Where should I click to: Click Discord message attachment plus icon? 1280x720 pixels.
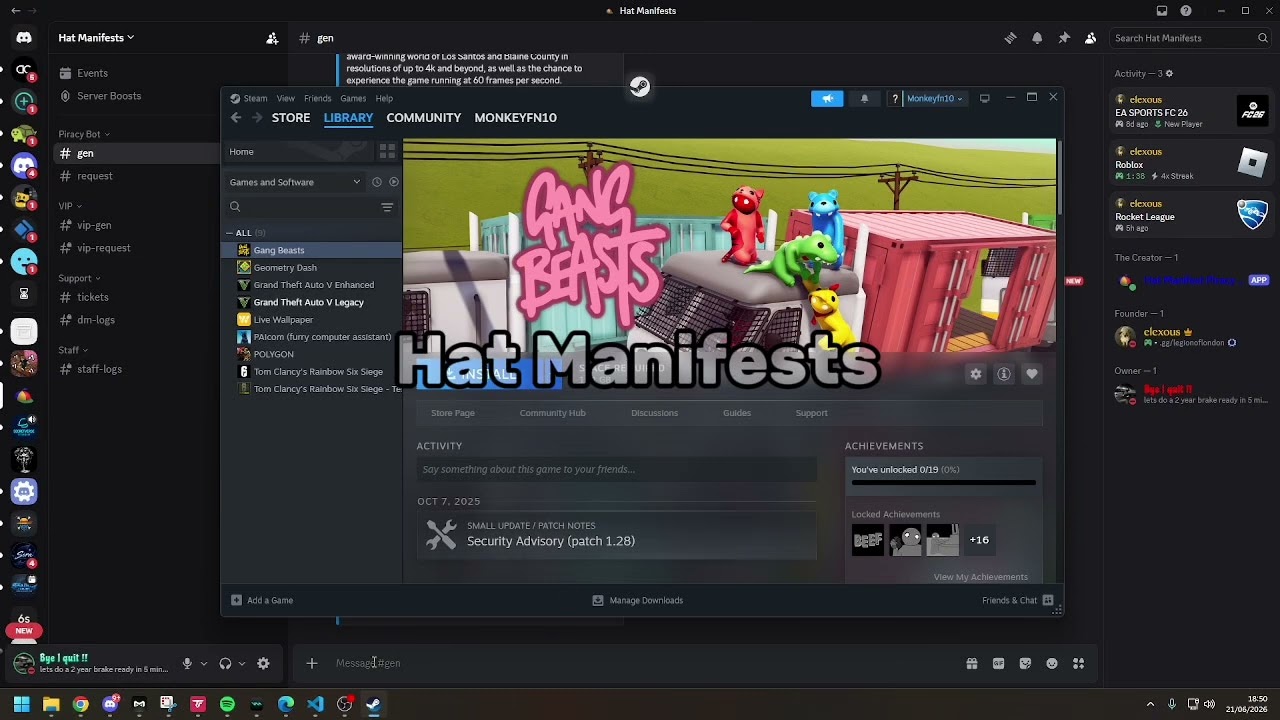pyautogui.click(x=312, y=663)
